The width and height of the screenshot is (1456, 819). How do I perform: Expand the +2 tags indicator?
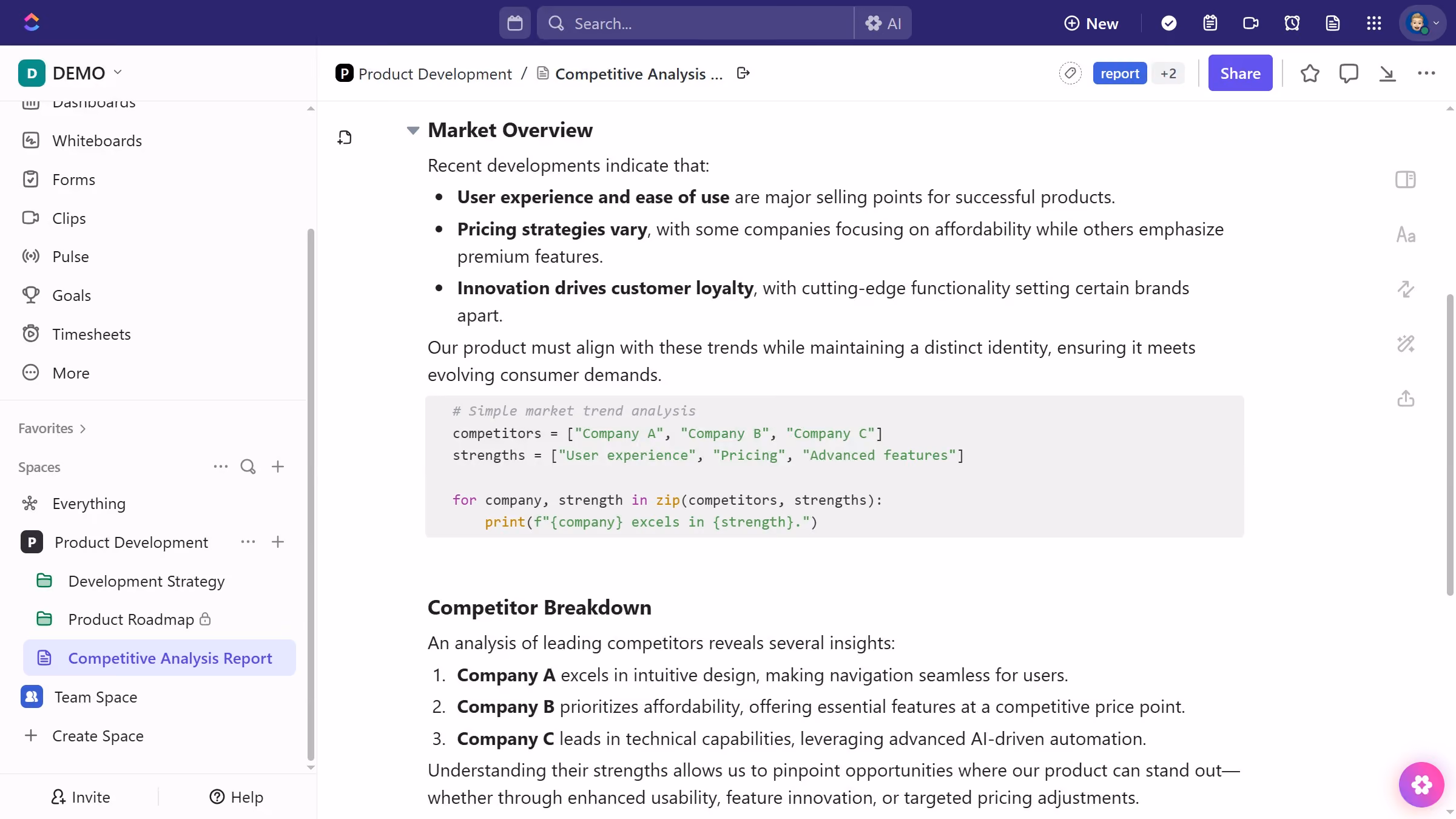(1168, 73)
